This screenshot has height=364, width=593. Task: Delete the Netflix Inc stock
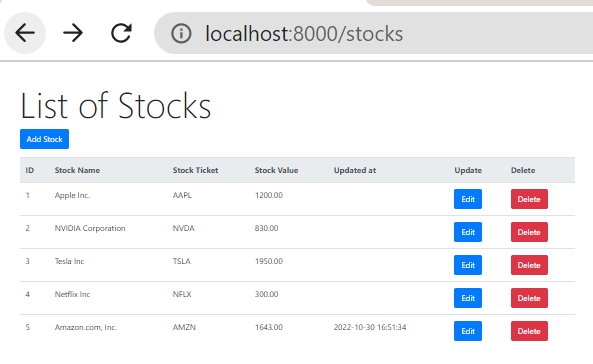[x=529, y=298]
